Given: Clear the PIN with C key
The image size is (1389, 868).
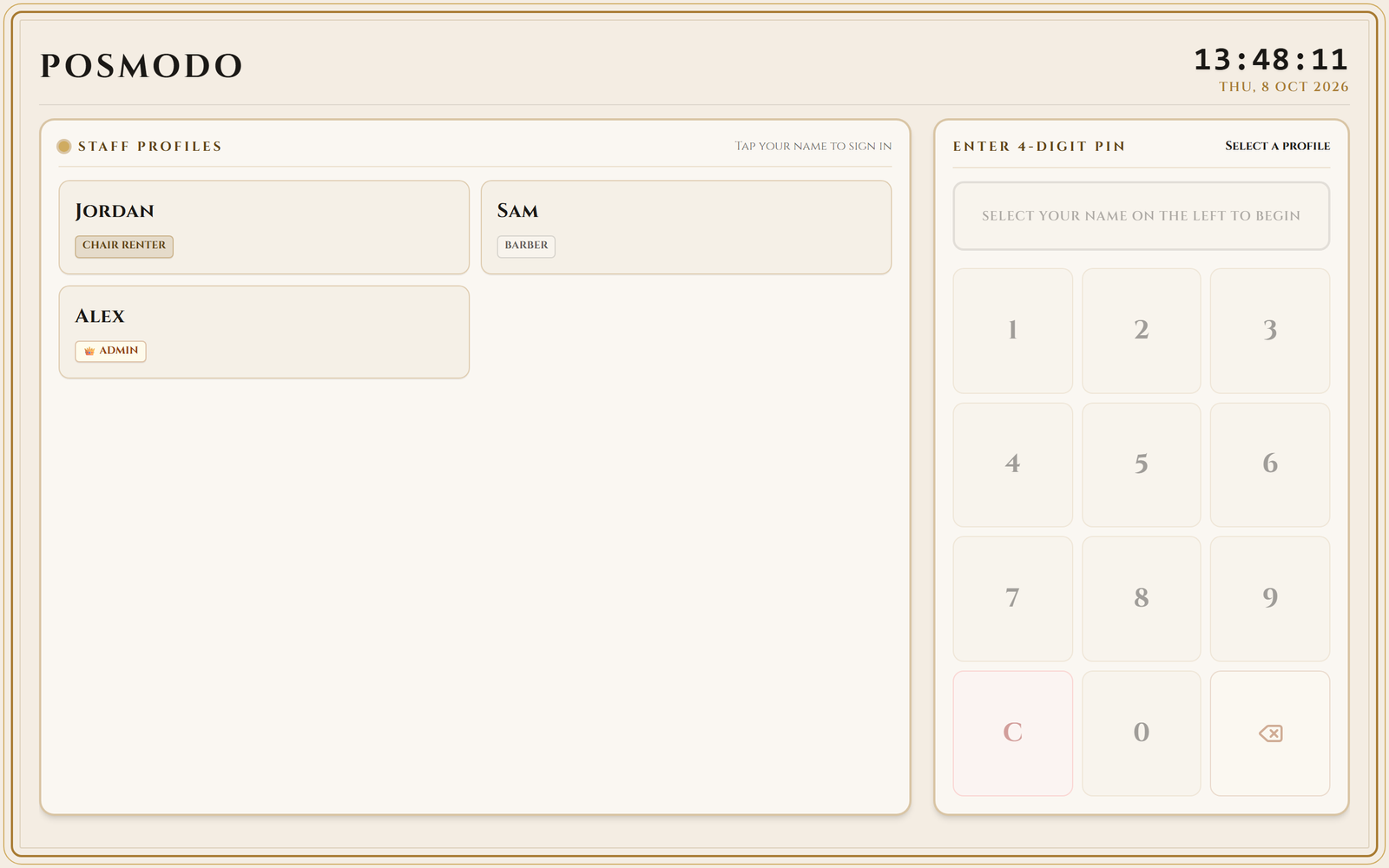Looking at the screenshot, I should pos(1013,733).
